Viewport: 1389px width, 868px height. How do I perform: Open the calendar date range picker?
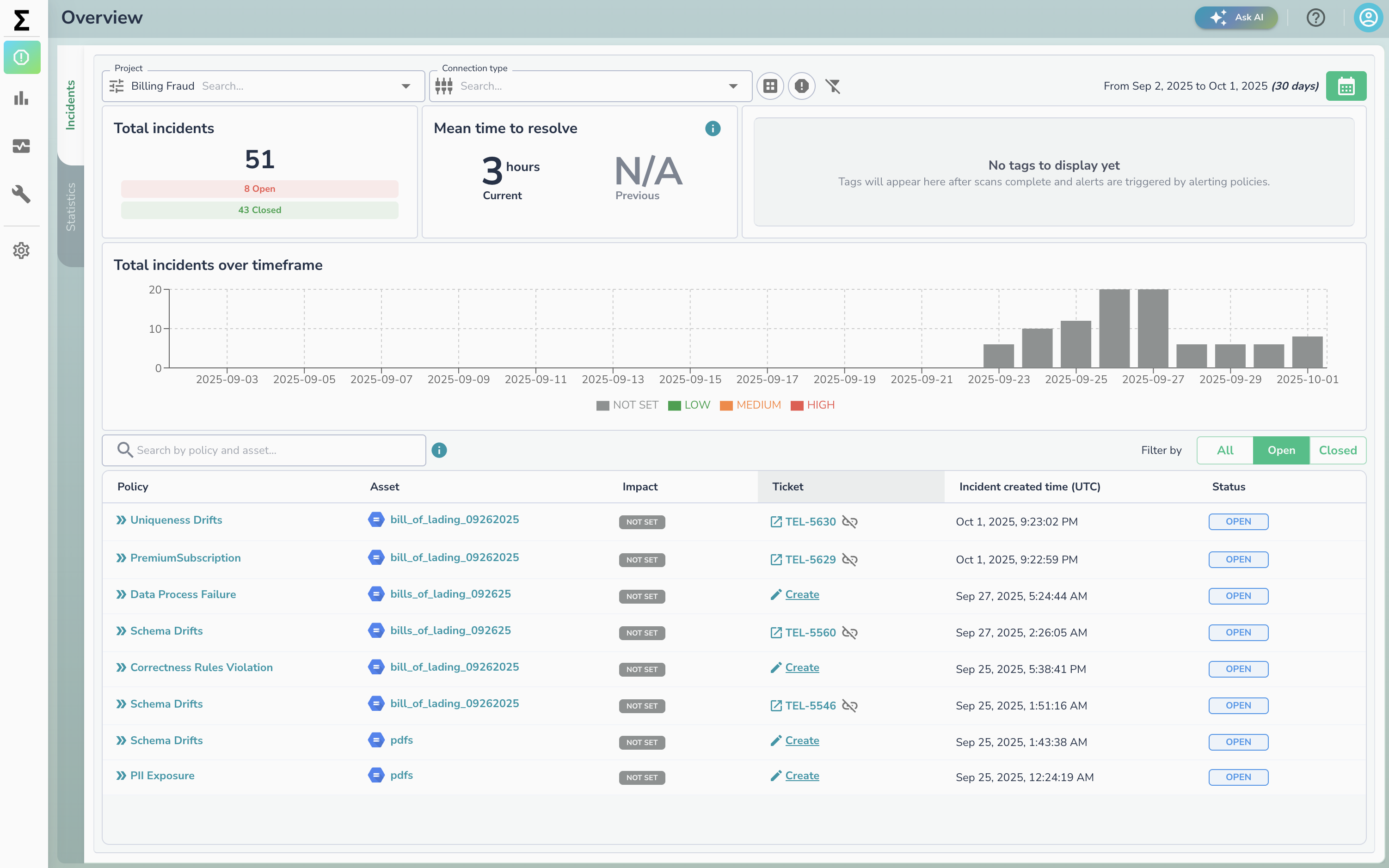click(x=1346, y=86)
